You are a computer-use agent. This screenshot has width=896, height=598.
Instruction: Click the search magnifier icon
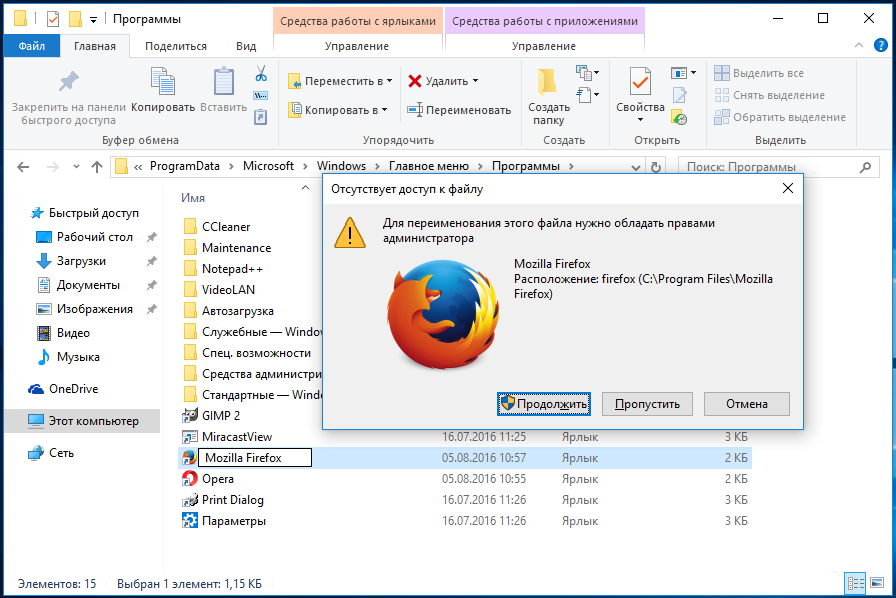(x=866, y=167)
